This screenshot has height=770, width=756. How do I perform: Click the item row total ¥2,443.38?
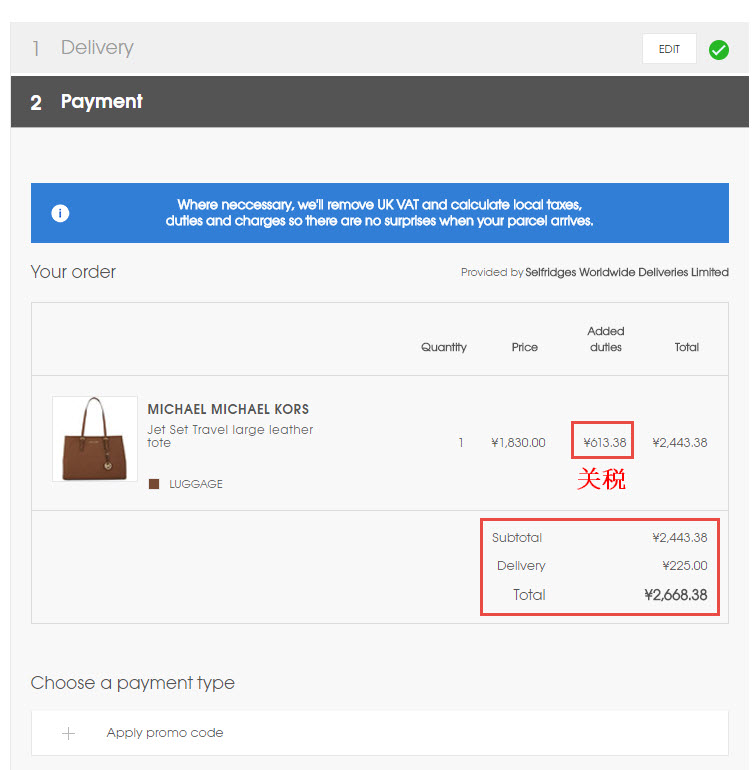(x=679, y=442)
